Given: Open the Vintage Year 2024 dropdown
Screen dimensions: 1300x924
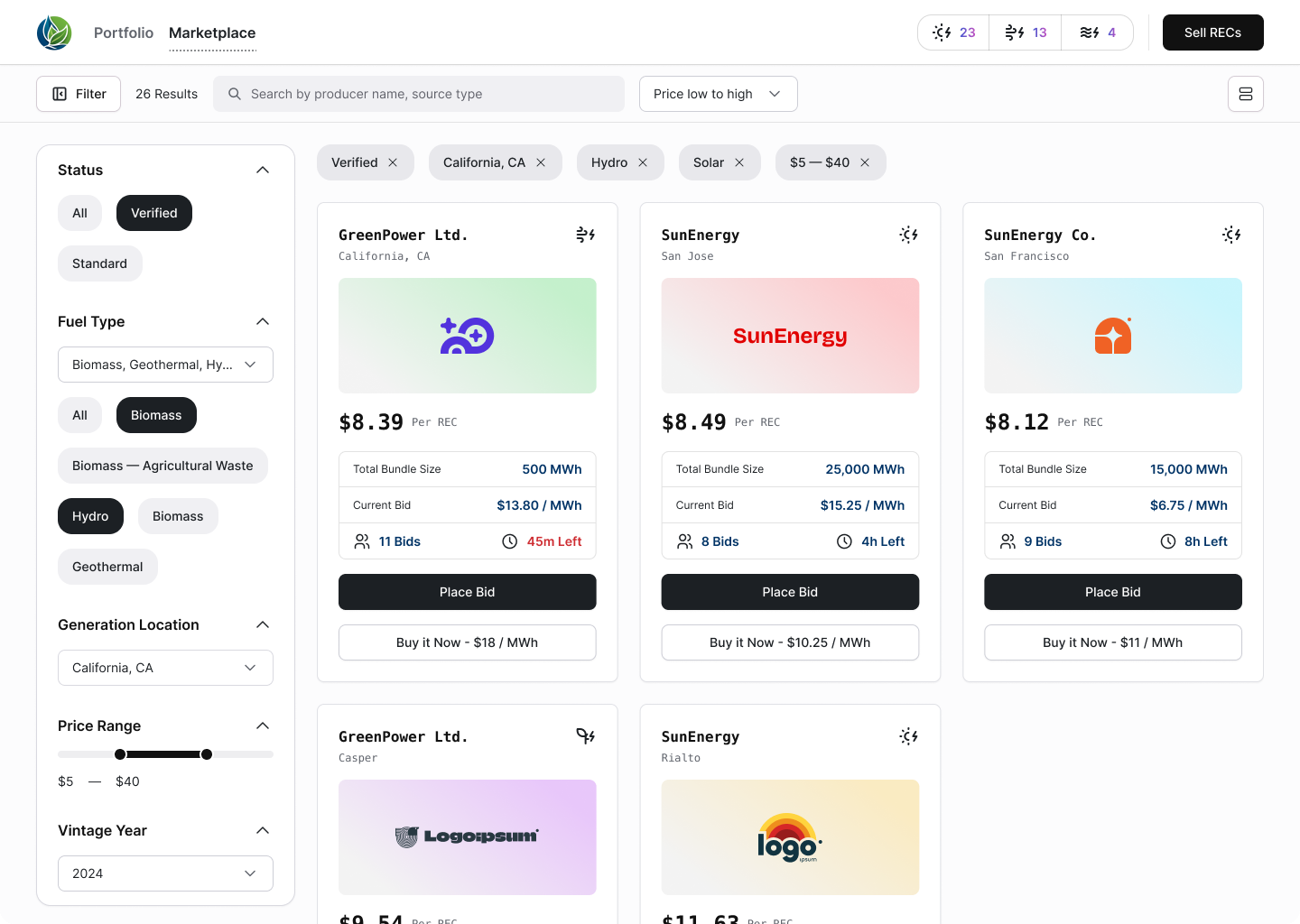Looking at the screenshot, I should pos(165,873).
